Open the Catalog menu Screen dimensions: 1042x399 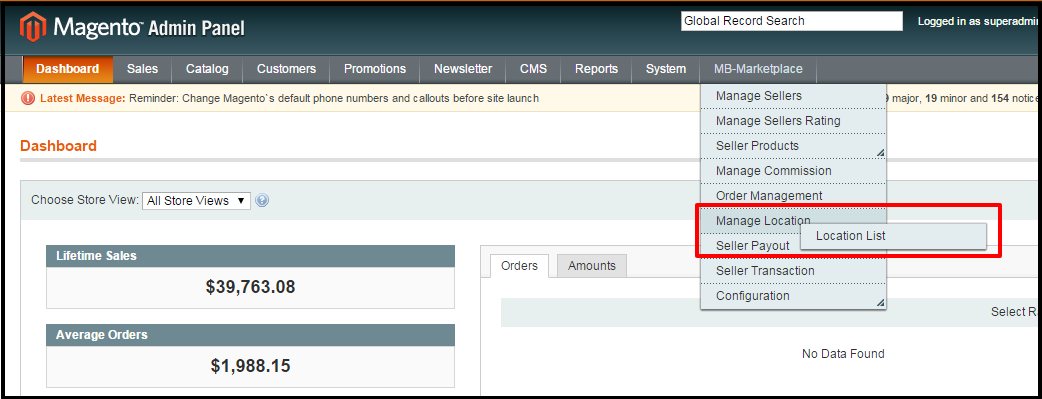point(207,69)
